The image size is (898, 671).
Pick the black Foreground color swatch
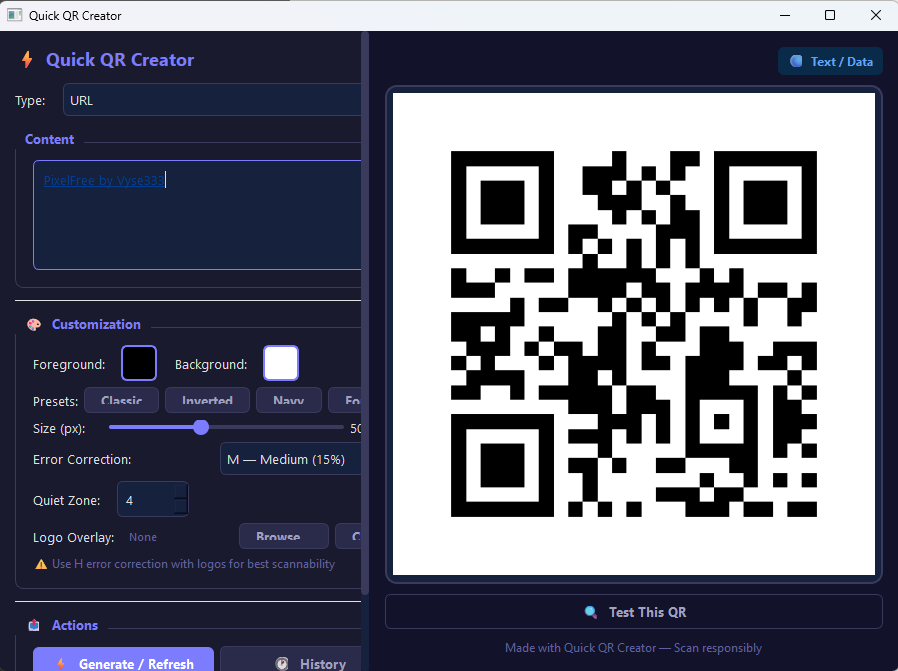point(139,363)
